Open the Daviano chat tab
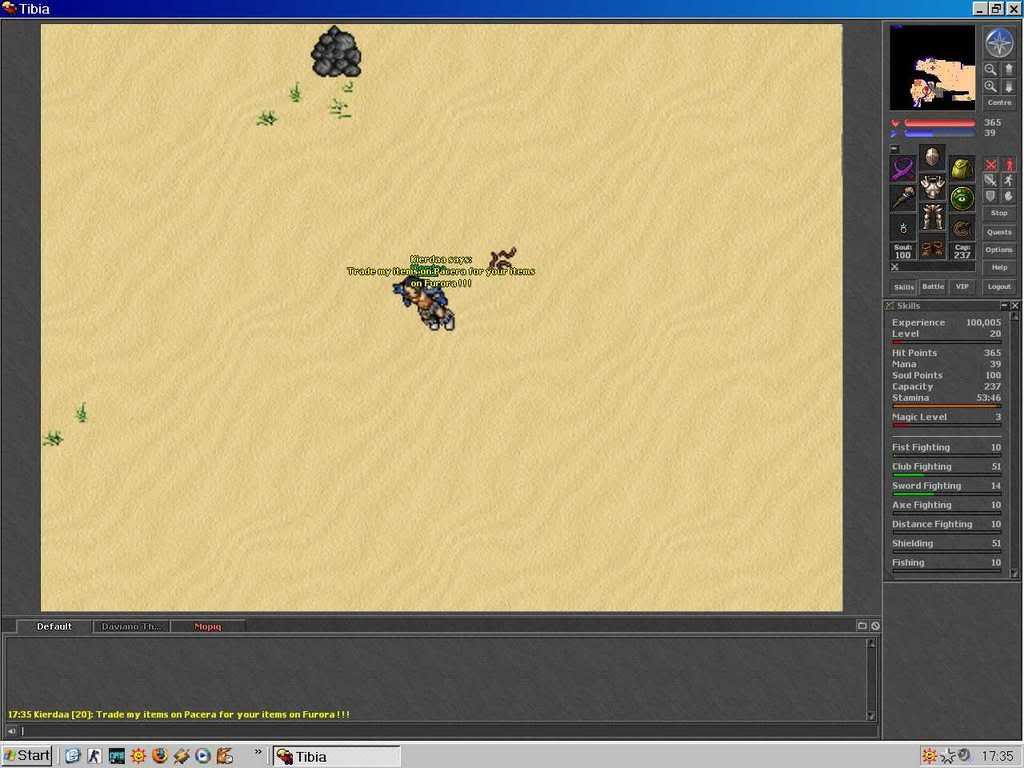 [131, 626]
